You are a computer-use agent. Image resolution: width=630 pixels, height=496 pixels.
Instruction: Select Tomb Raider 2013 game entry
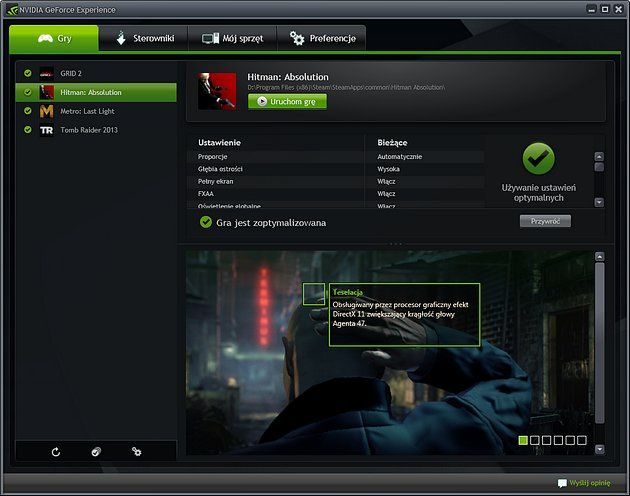96,130
